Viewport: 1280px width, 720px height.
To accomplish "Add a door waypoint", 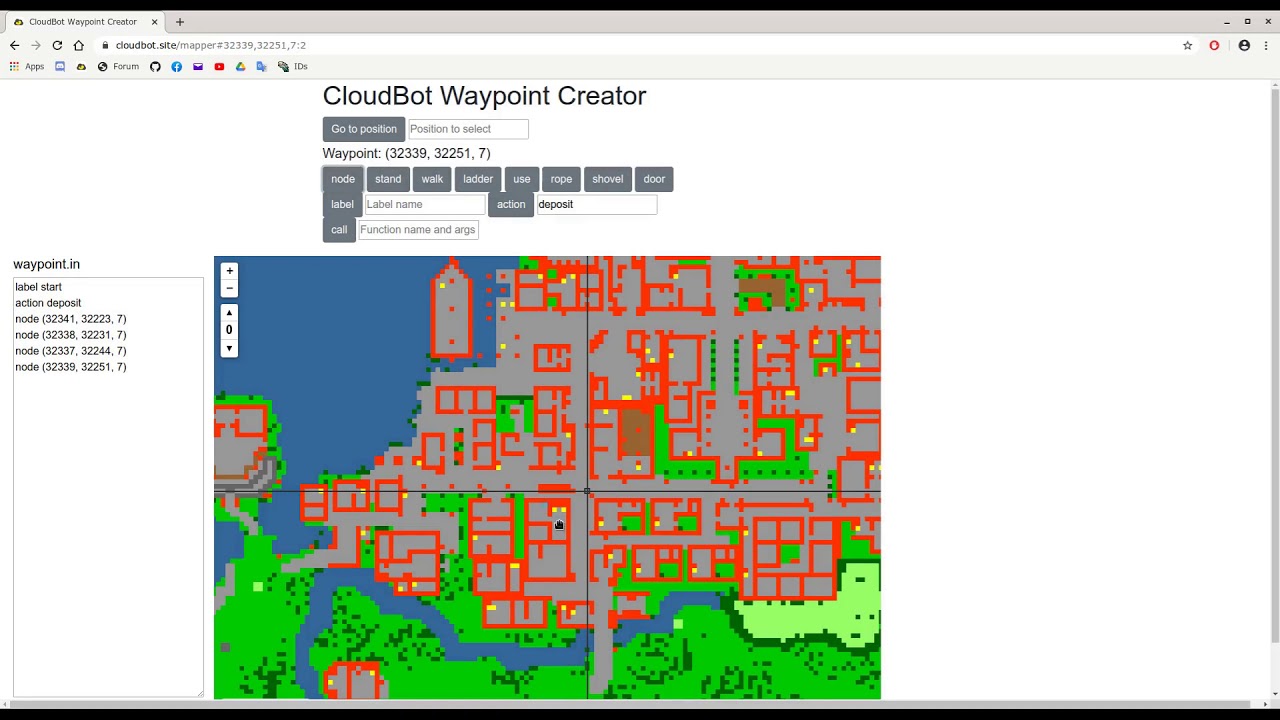I will (654, 179).
